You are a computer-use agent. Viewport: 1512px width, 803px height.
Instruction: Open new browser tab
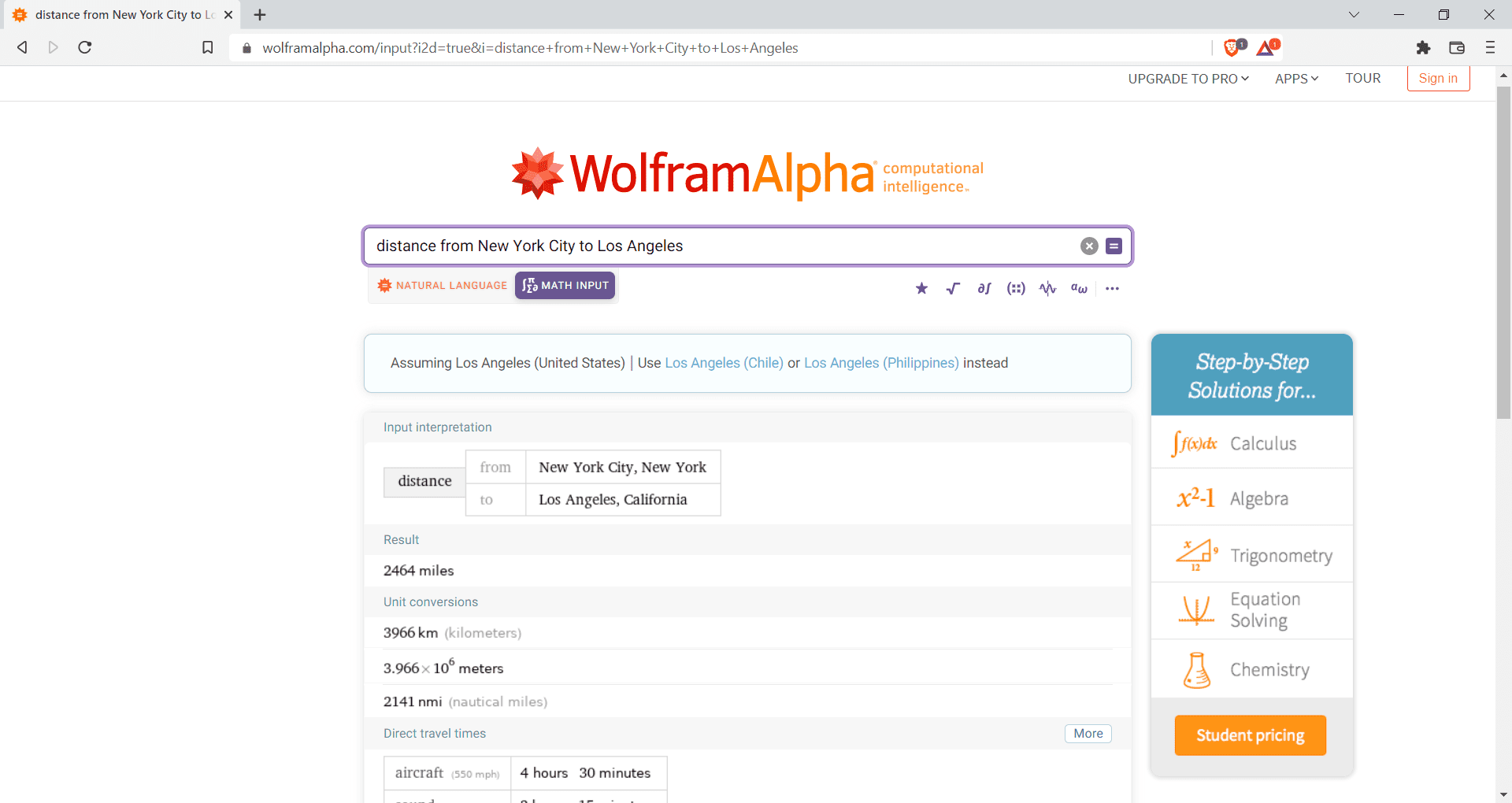tap(260, 14)
